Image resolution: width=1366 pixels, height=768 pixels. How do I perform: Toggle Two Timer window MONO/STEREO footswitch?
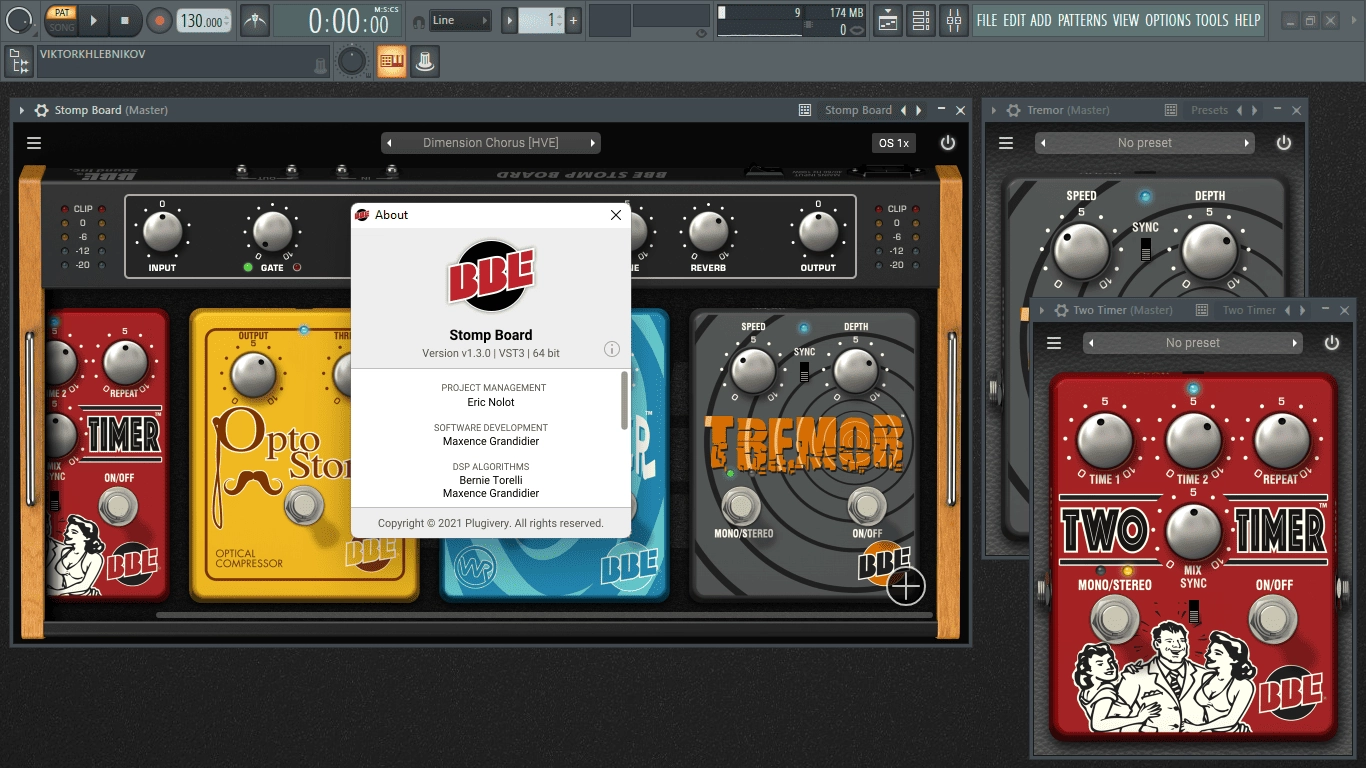coord(1113,620)
